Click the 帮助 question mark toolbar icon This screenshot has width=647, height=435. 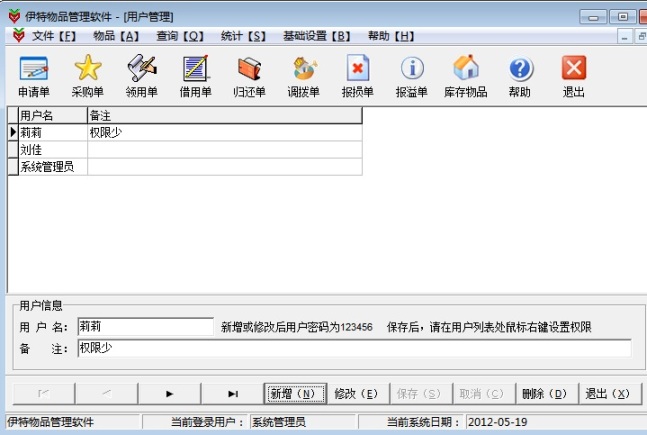click(519, 76)
